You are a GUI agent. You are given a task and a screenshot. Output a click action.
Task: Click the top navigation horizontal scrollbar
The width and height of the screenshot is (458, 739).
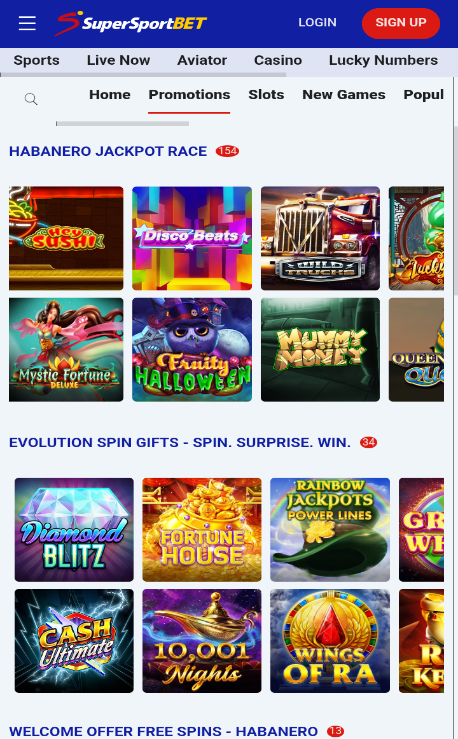coord(143,74)
